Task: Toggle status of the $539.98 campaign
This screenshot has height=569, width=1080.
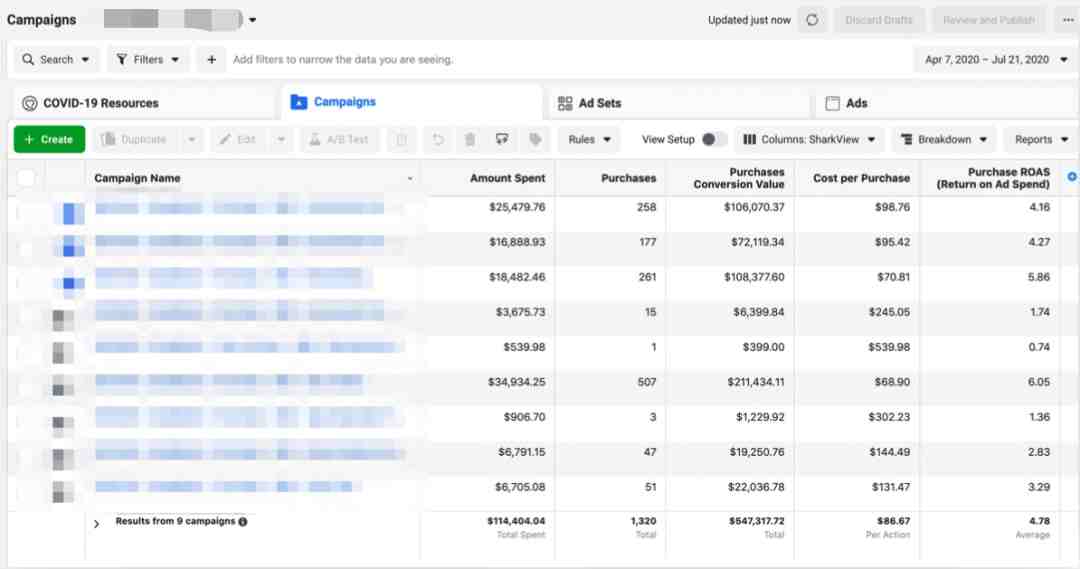Action: tap(63, 353)
